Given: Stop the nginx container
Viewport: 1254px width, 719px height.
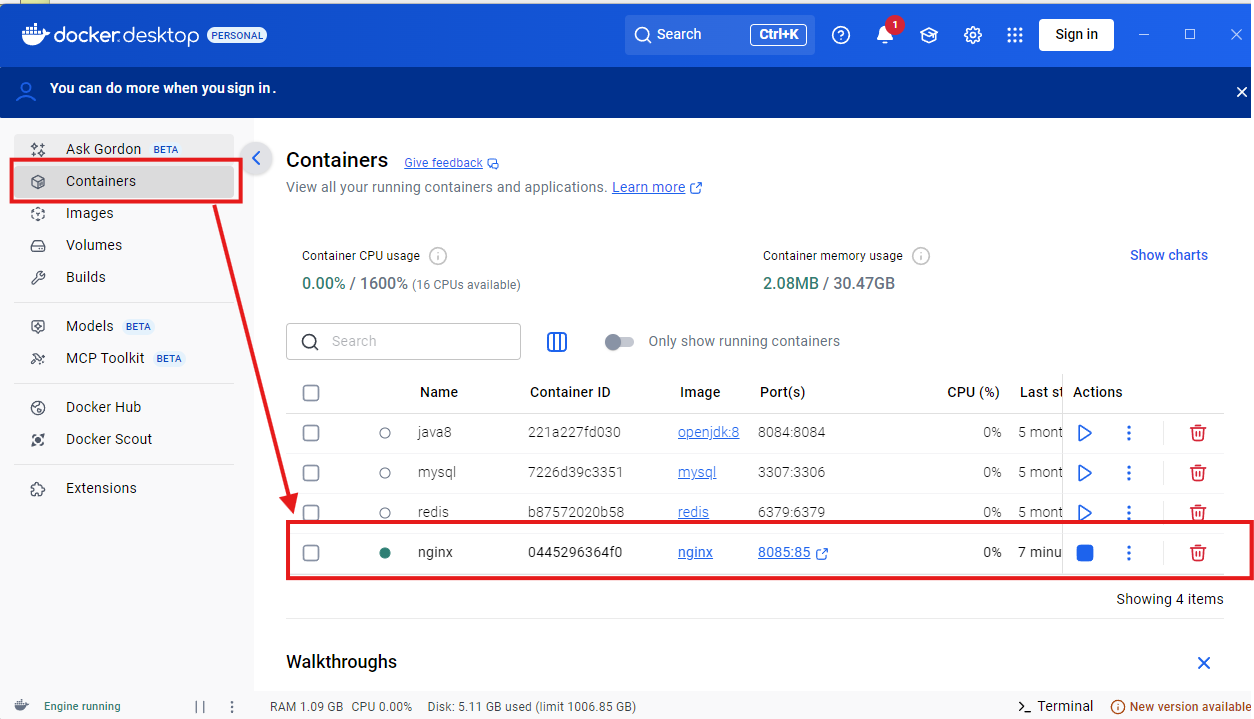Looking at the screenshot, I should (1085, 553).
